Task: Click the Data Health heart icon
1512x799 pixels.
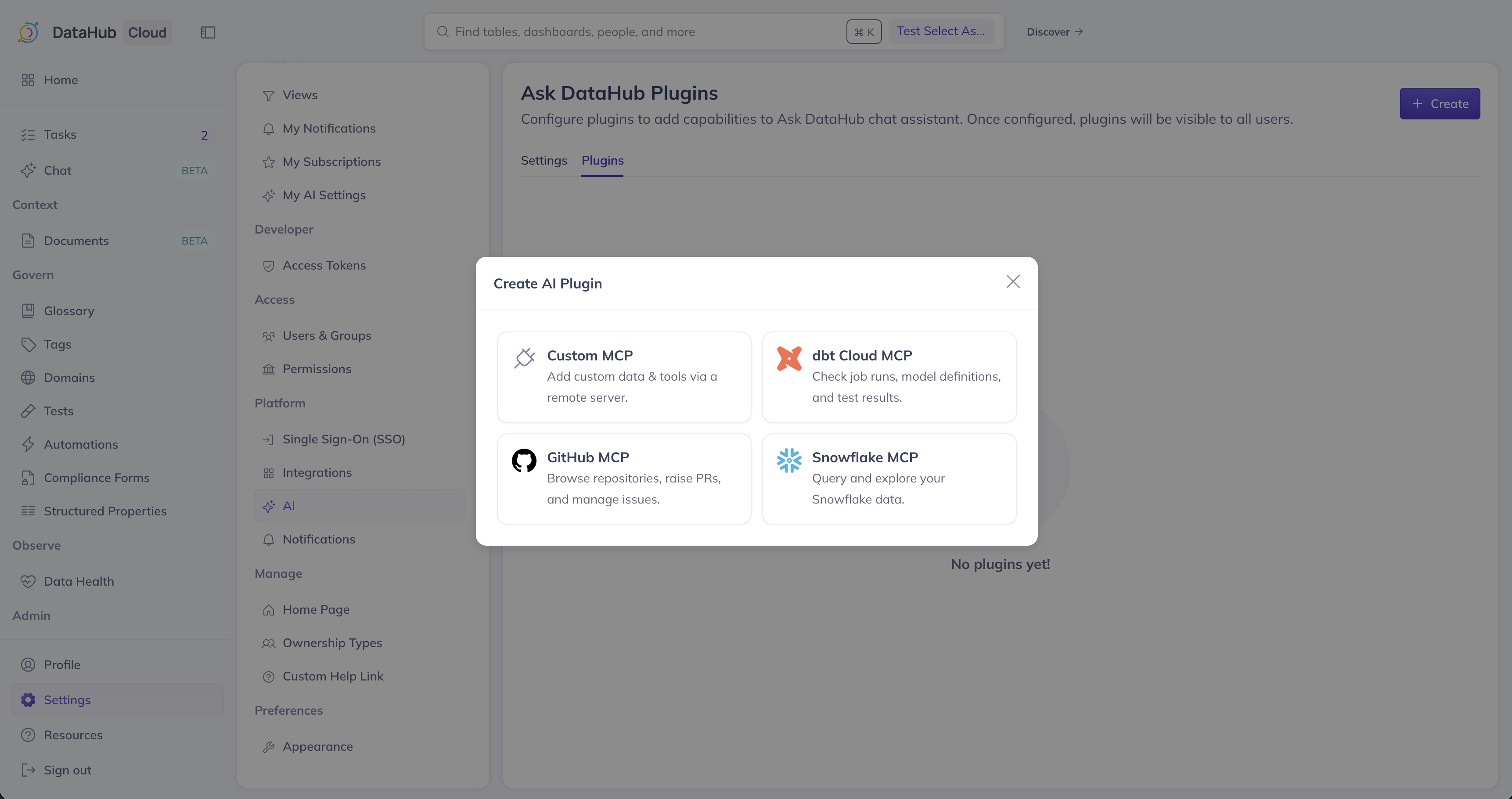Action: coord(28,581)
